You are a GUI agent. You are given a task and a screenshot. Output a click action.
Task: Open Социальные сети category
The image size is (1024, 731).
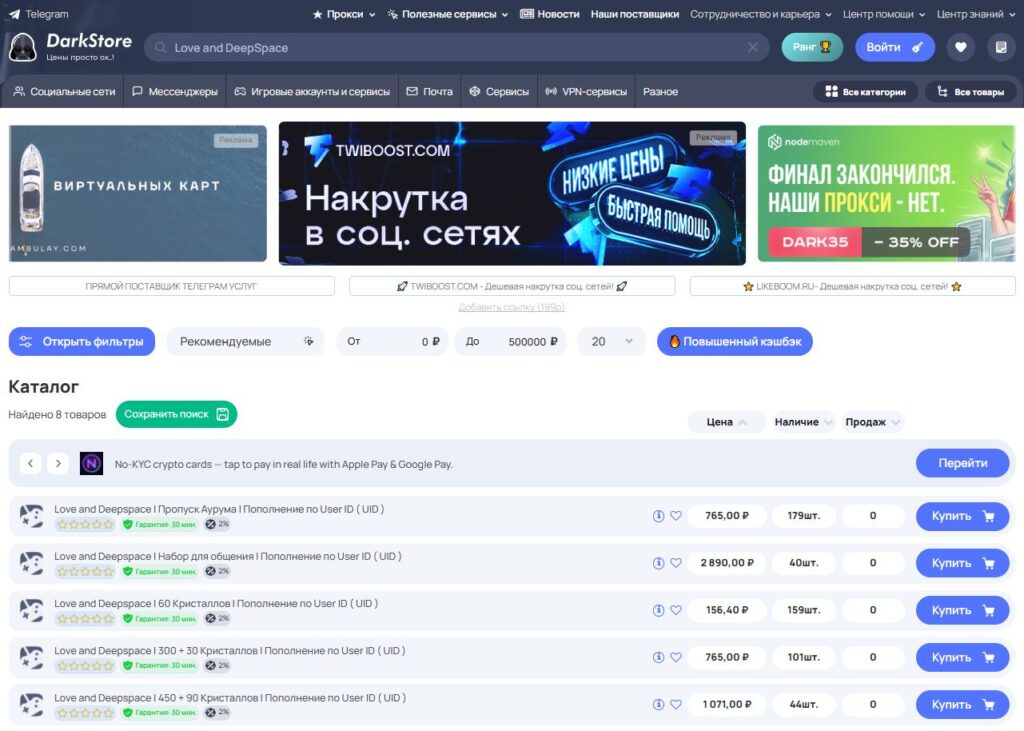click(65, 91)
